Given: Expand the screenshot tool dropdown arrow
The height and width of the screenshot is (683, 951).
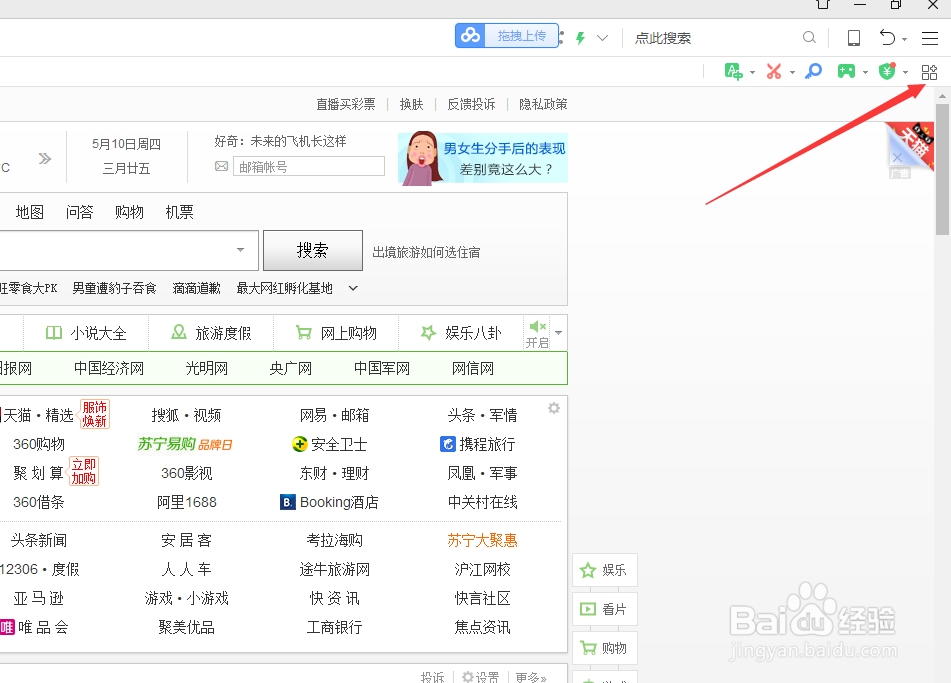Looking at the screenshot, I should (792, 73).
